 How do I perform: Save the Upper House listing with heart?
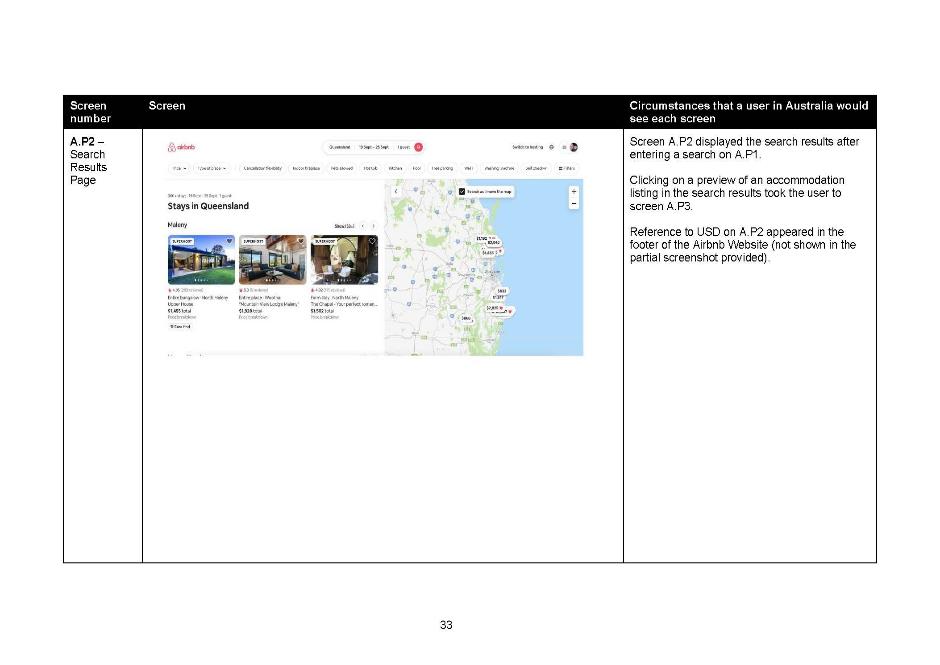(x=229, y=241)
